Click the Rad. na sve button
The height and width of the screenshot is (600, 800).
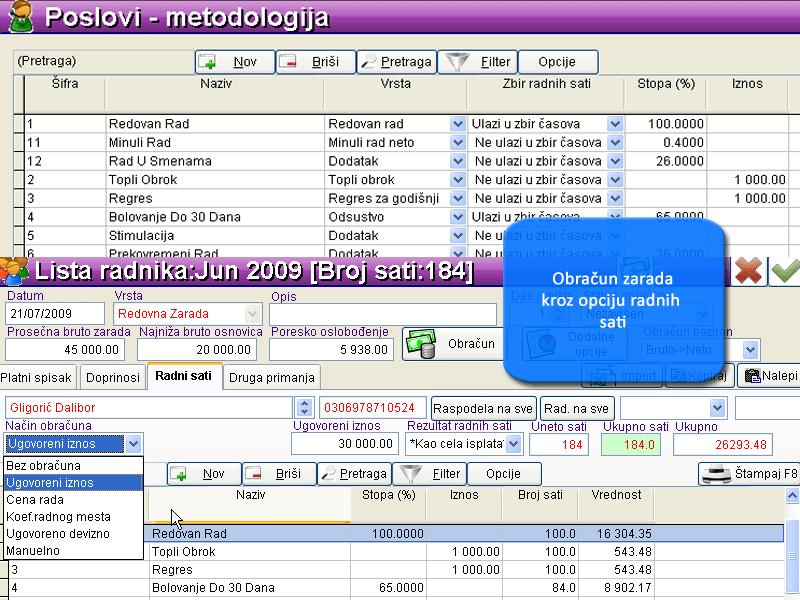coord(576,408)
